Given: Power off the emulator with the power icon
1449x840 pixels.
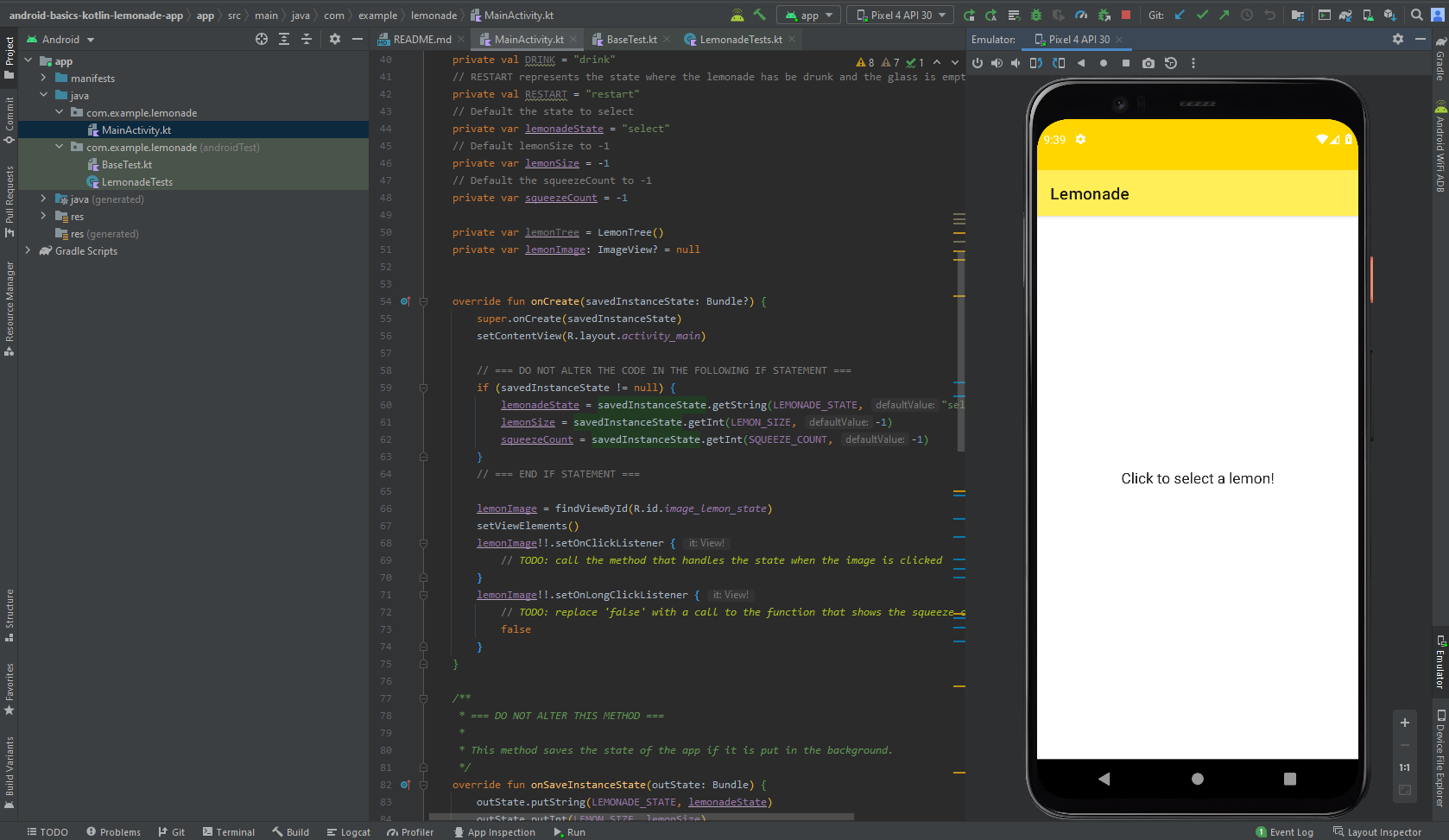Looking at the screenshot, I should [977, 62].
